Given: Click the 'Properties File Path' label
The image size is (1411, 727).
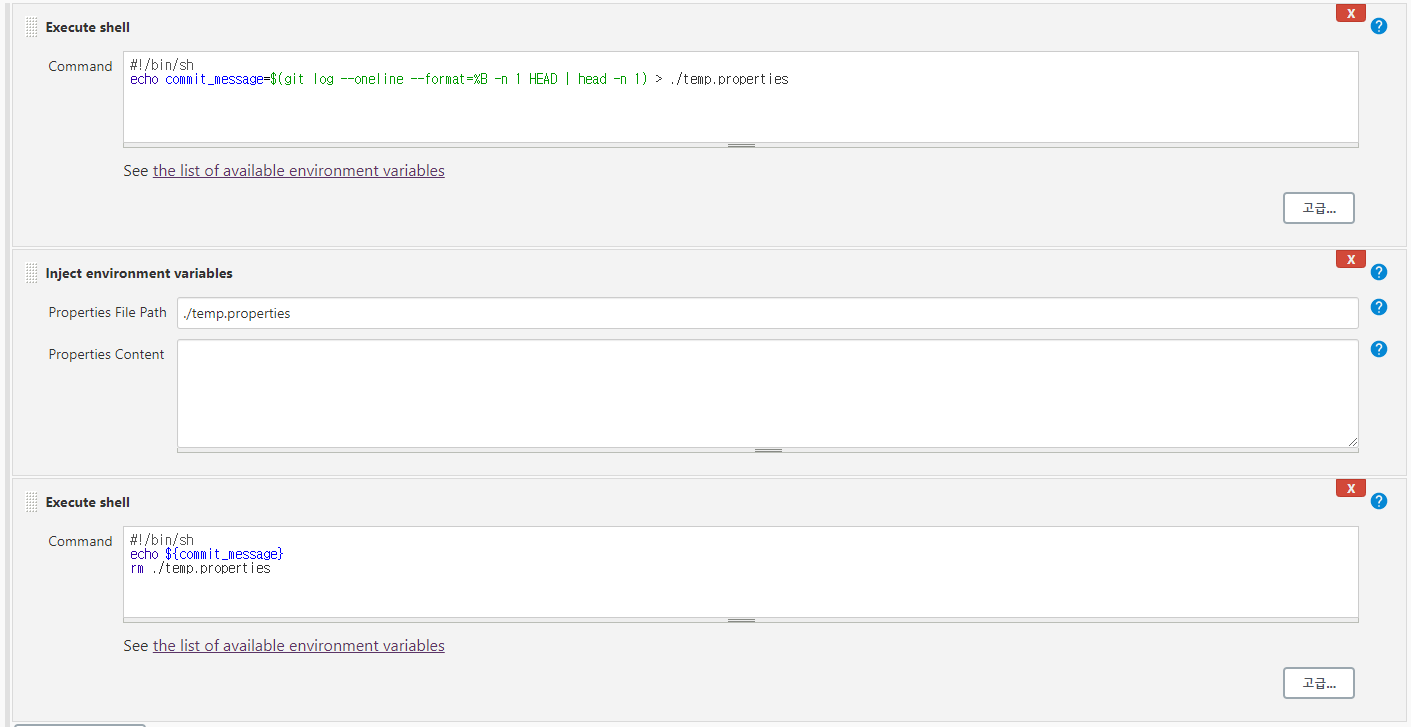Looking at the screenshot, I should pos(108,312).
